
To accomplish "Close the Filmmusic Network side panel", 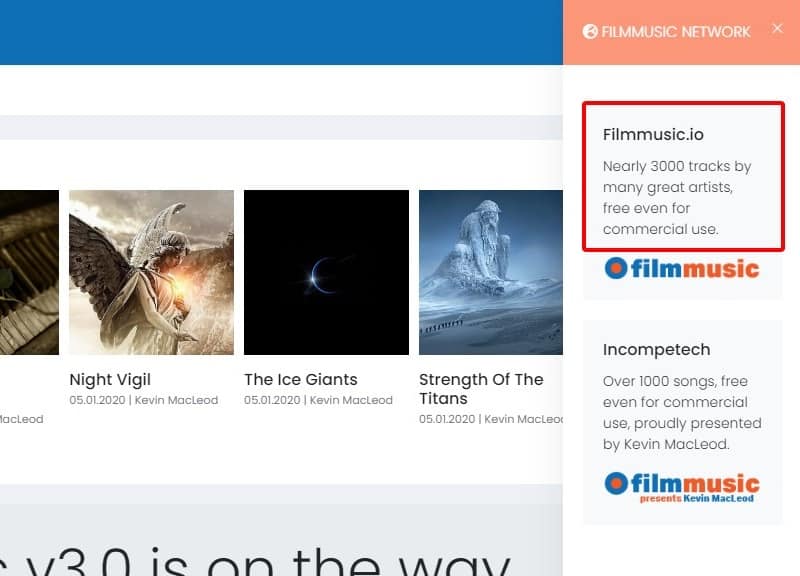I will [777, 29].
